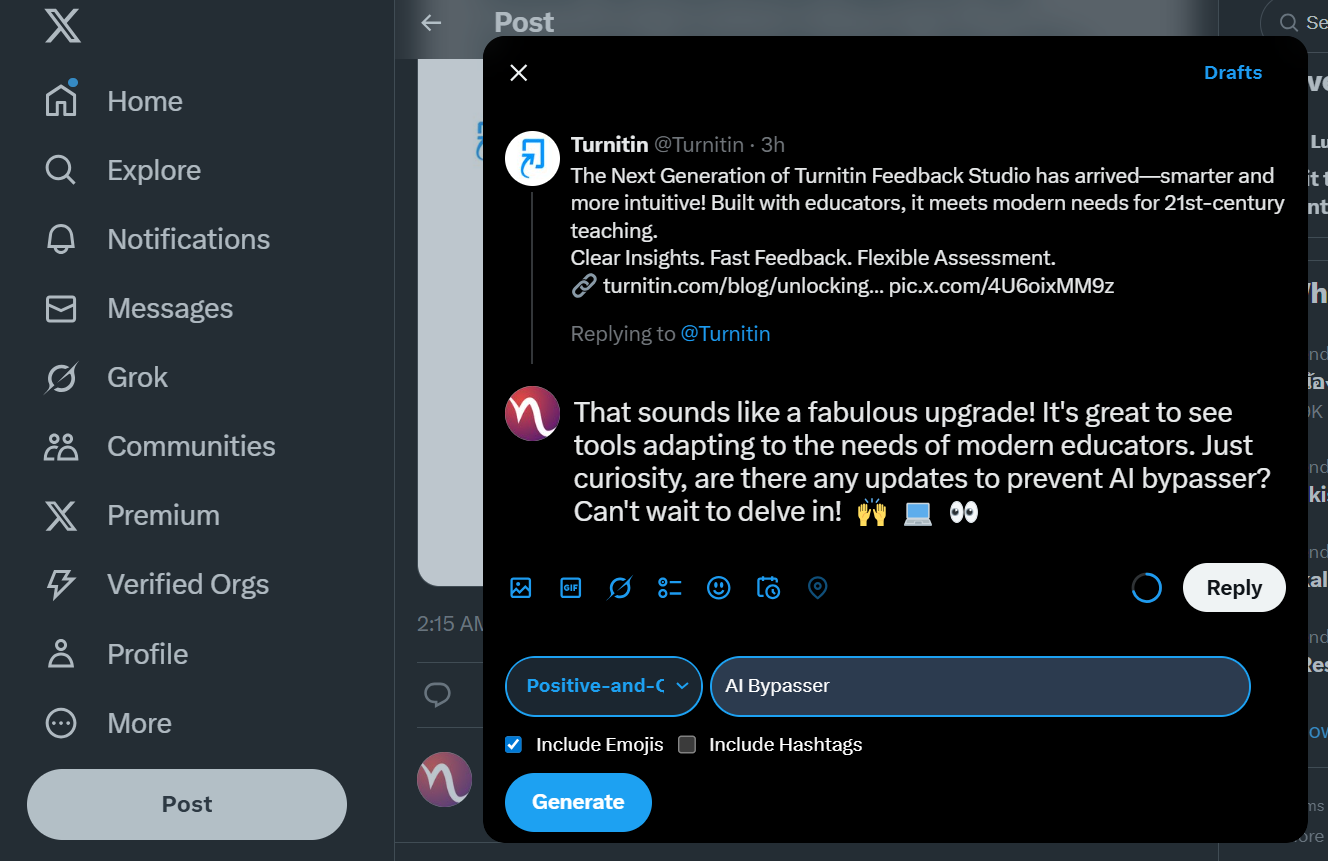
Task: Click the Notifications bell icon
Action: click(x=60, y=238)
